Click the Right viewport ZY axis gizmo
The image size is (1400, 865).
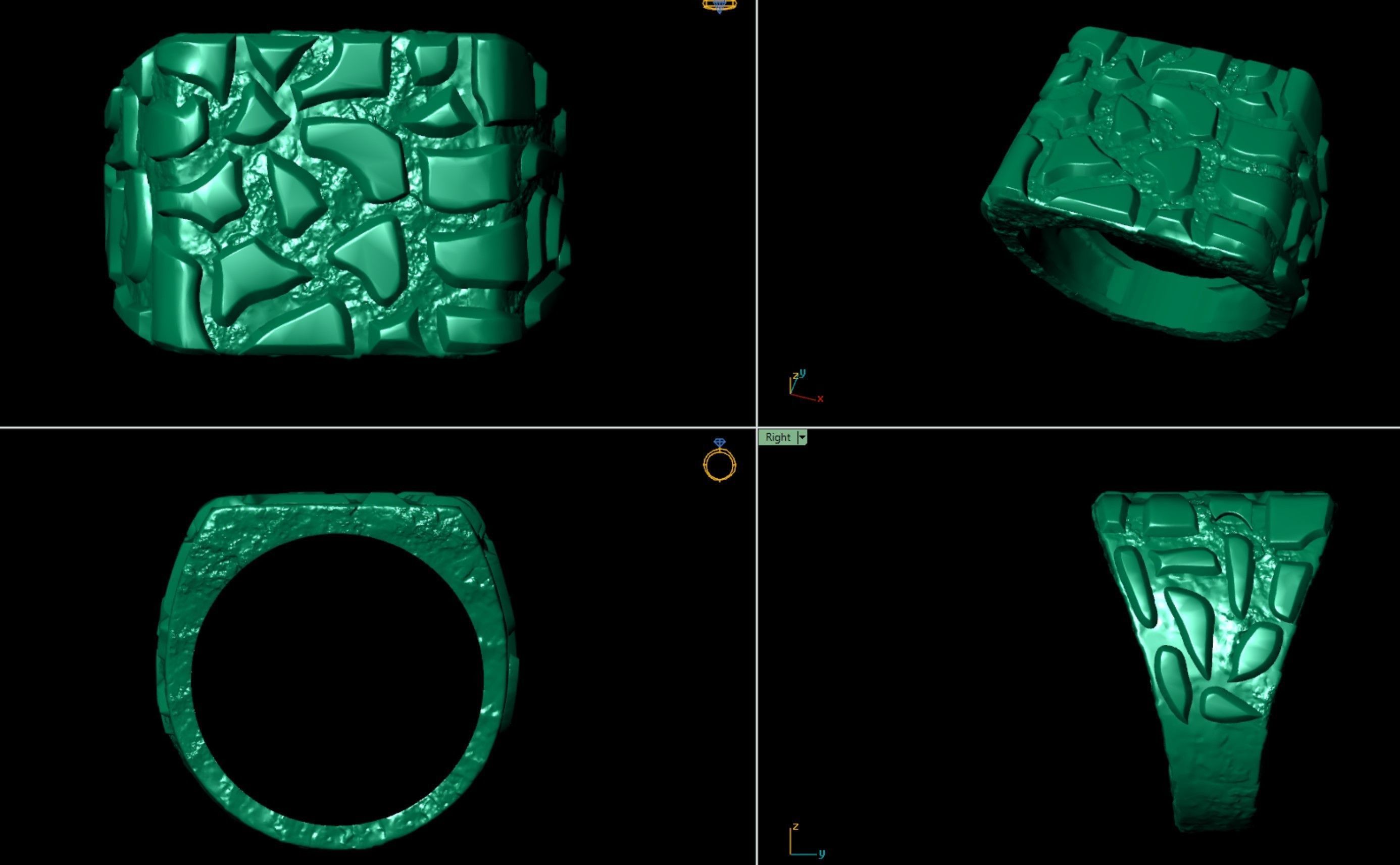[807, 842]
